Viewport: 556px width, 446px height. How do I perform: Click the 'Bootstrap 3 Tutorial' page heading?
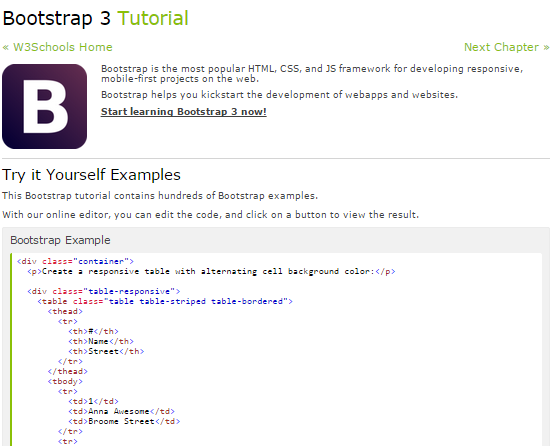coord(95,18)
